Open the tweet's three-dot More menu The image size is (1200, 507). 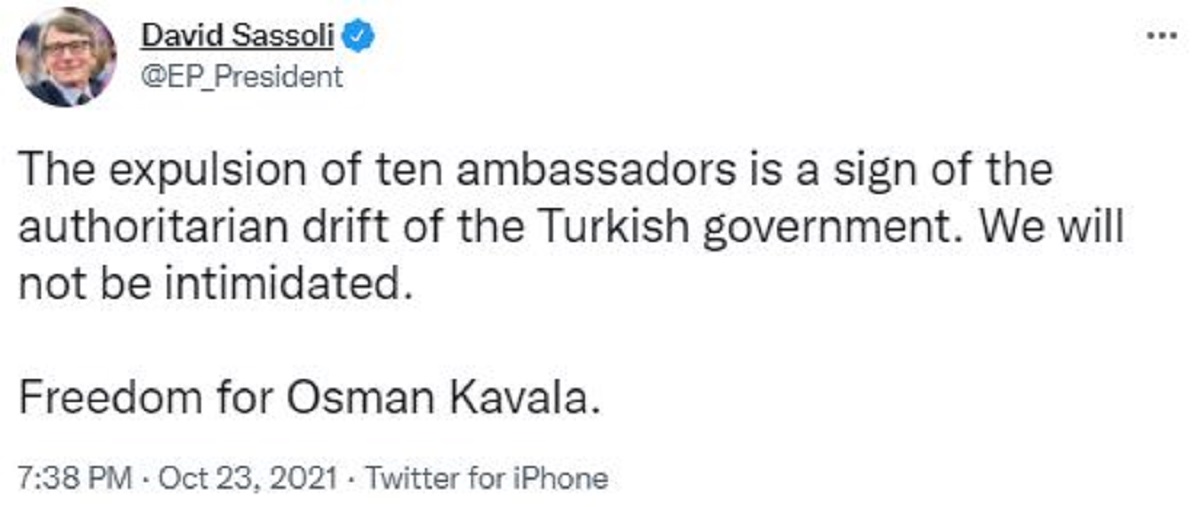(x=1161, y=36)
